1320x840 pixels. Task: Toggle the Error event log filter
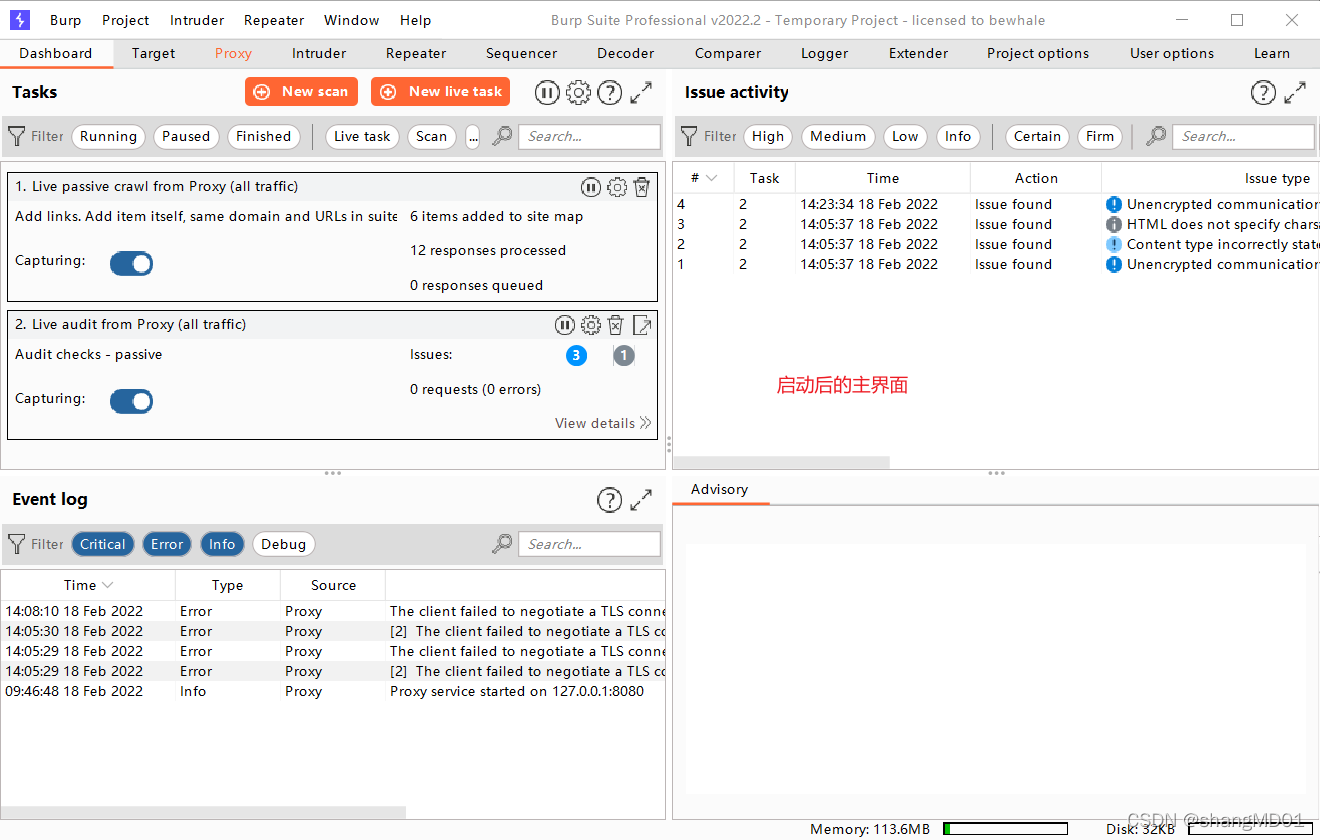[167, 544]
